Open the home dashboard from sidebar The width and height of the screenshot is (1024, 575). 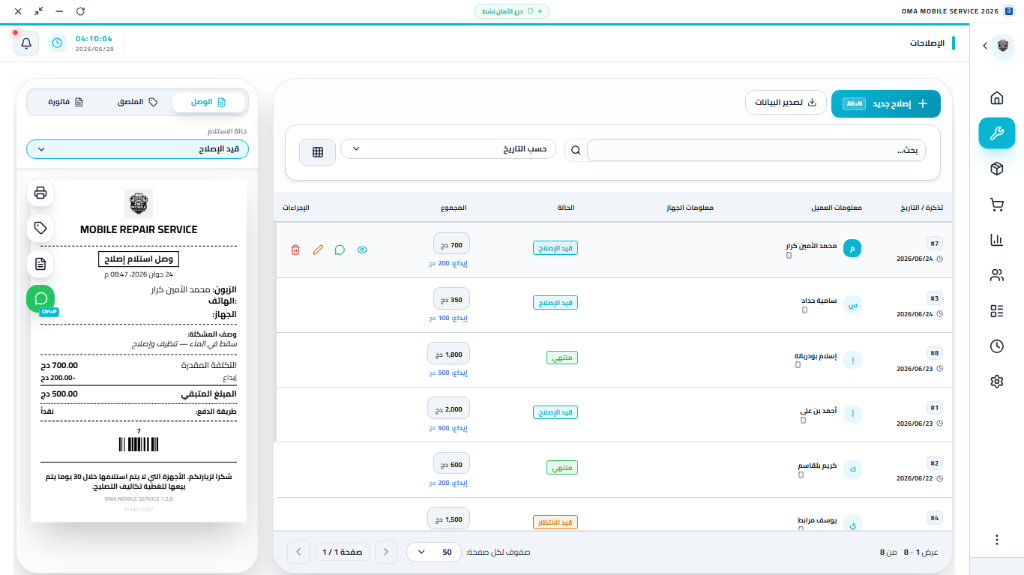click(x=997, y=98)
